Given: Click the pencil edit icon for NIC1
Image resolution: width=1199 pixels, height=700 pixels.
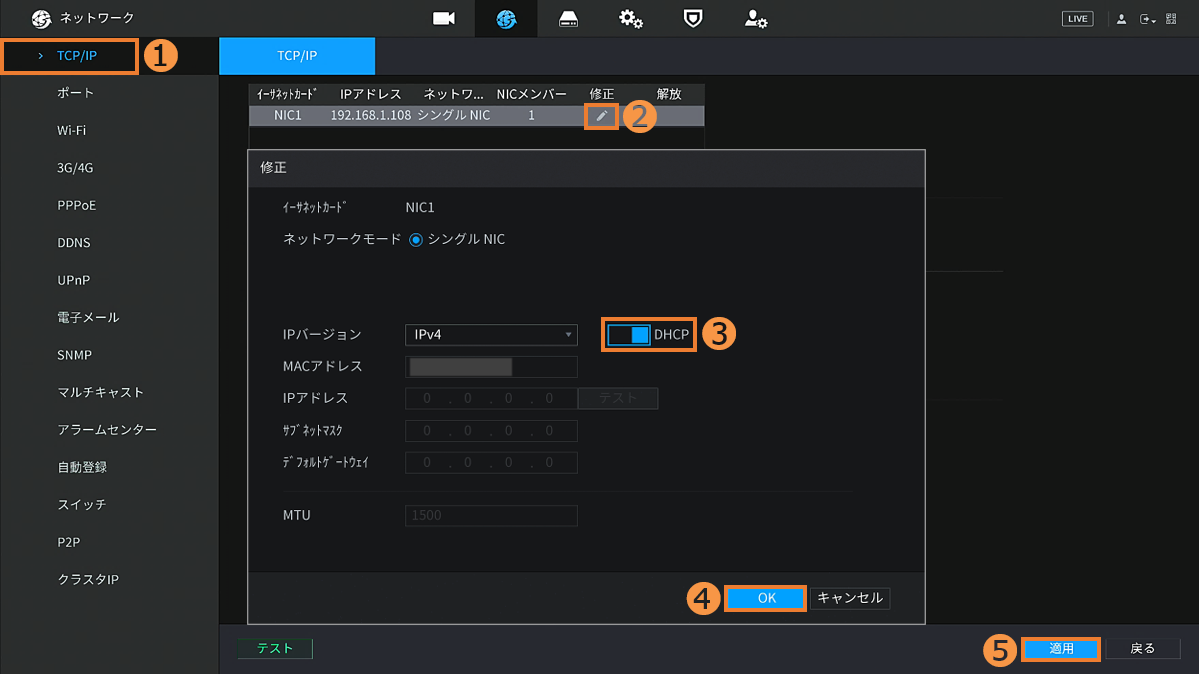Looking at the screenshot, I should tap(601, 116).
